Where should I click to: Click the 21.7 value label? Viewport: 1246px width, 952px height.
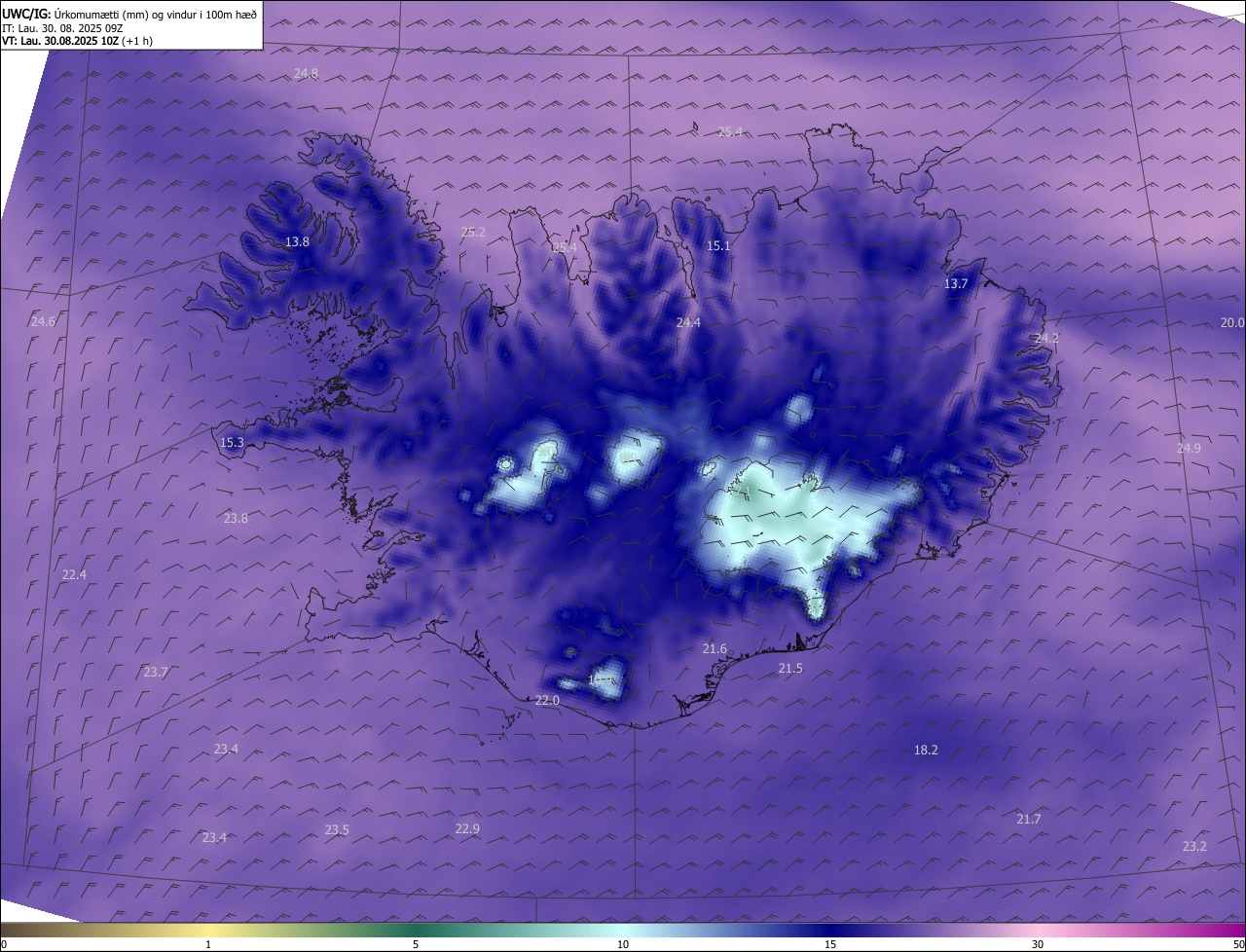tap(1029, 820)
